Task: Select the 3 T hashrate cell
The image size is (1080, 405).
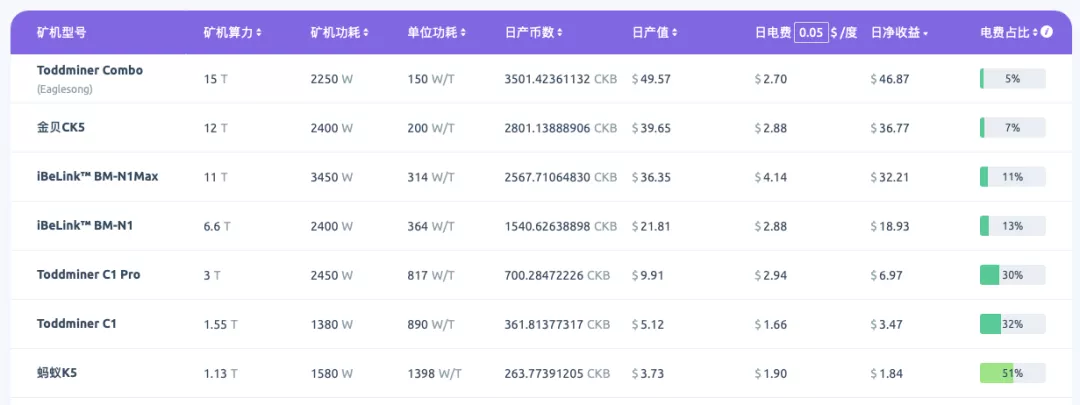Action: [x=212, y=276]
